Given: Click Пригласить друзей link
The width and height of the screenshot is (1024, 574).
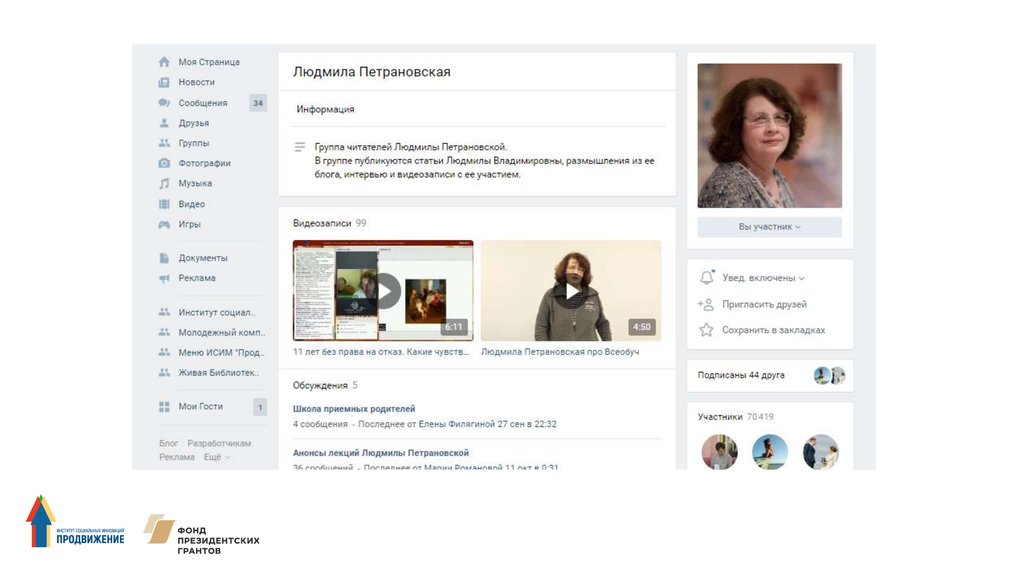Looking at the screenshot, I should (x=764, y=304).
